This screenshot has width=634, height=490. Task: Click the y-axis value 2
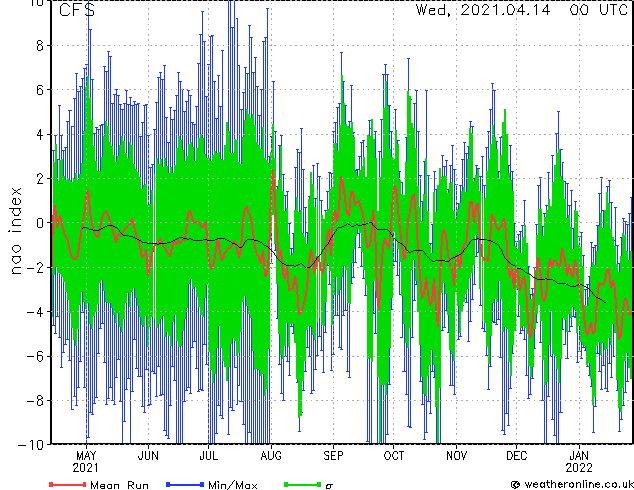coord(40,179)
